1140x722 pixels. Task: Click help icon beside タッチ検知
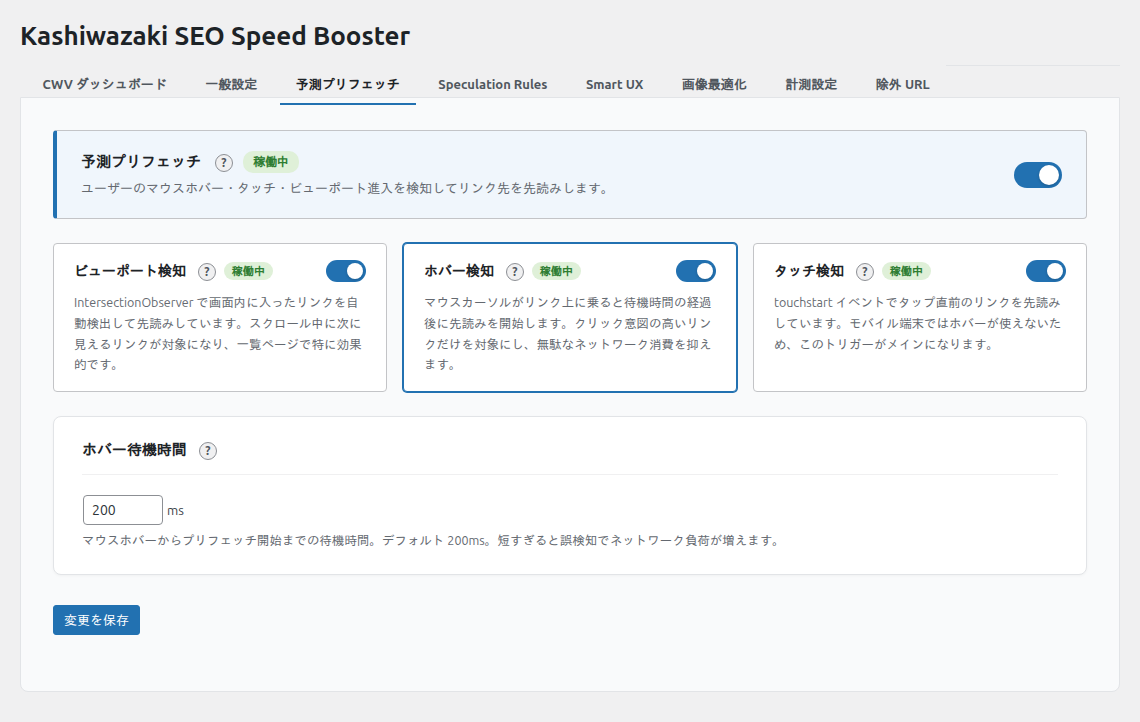[x=865, y=271]
